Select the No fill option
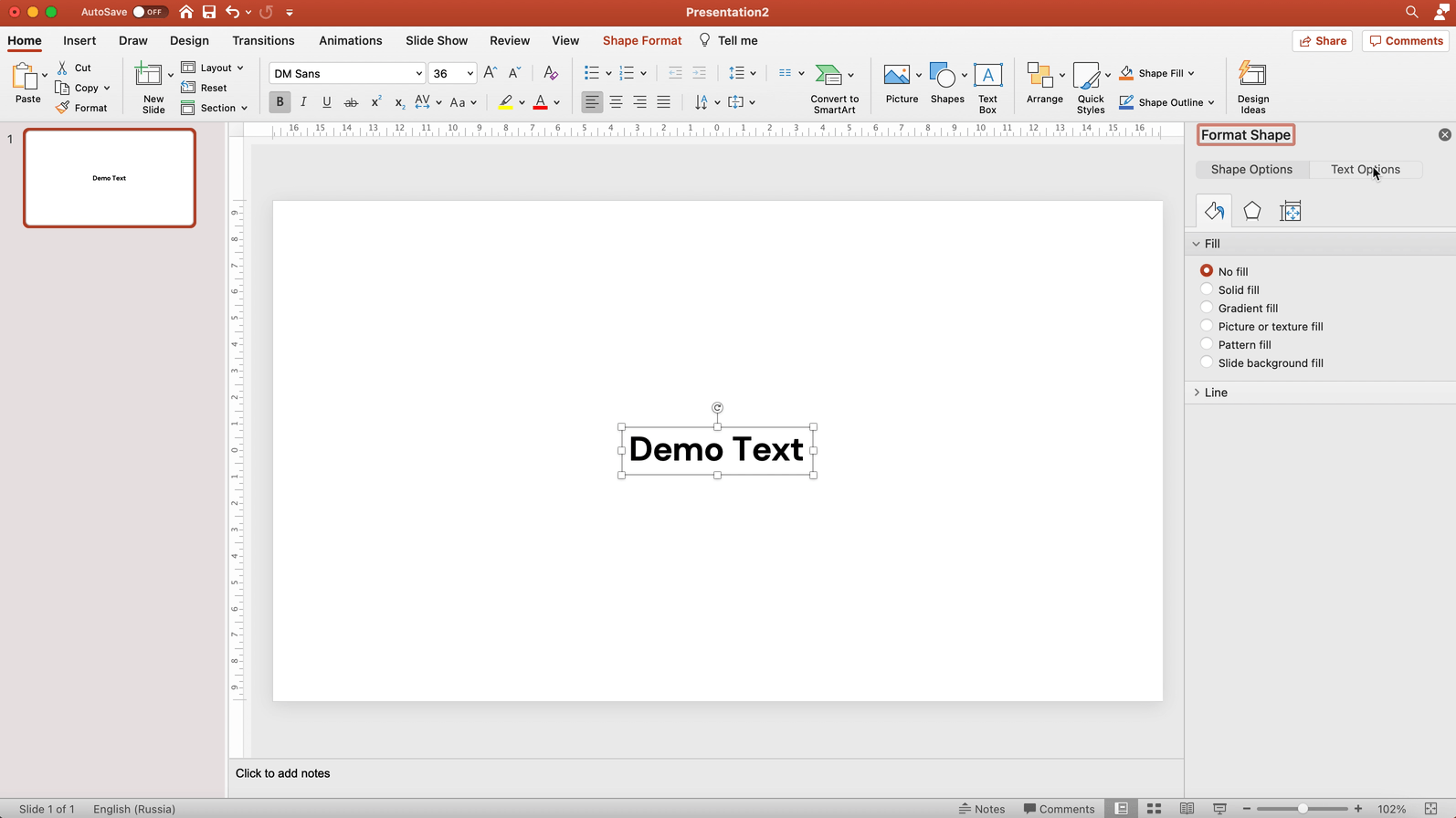Viewport: 1456px width, 818px height. [x=1207, y=271]
